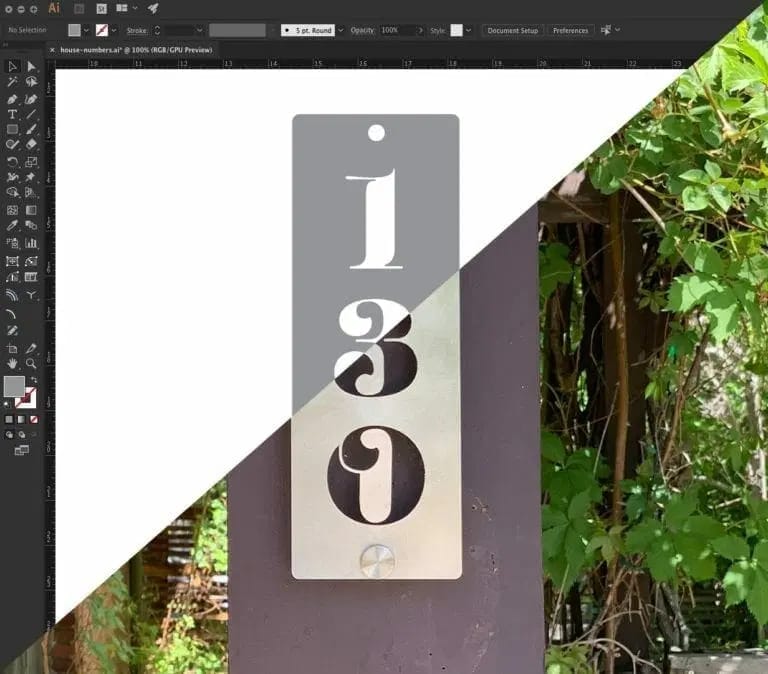Select the Magic Wand tool
The image size is (768, 674).
[12, 82]
